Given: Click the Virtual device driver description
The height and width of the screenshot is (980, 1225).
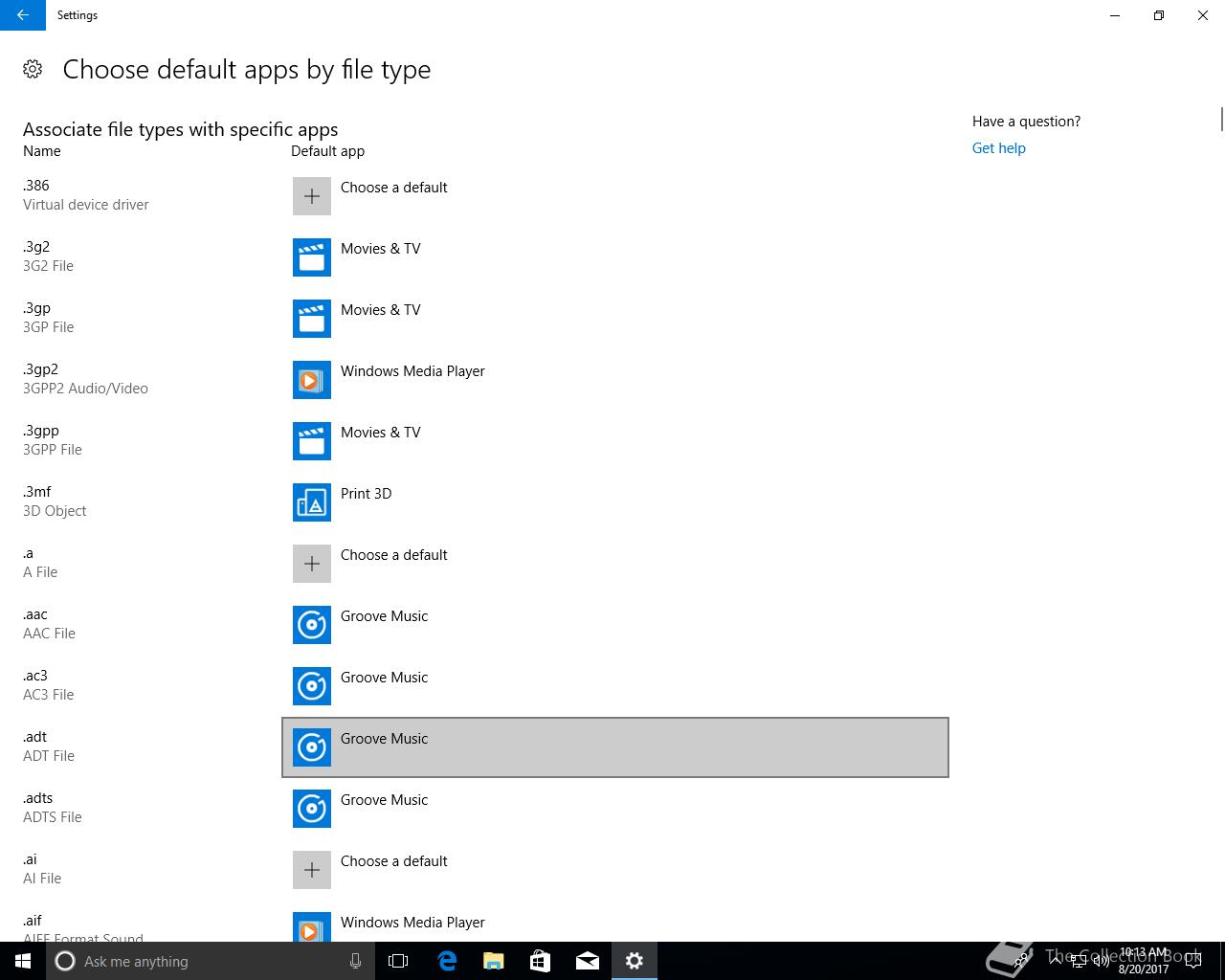Looking at the screenshot, I should click(x=86, y=205).
